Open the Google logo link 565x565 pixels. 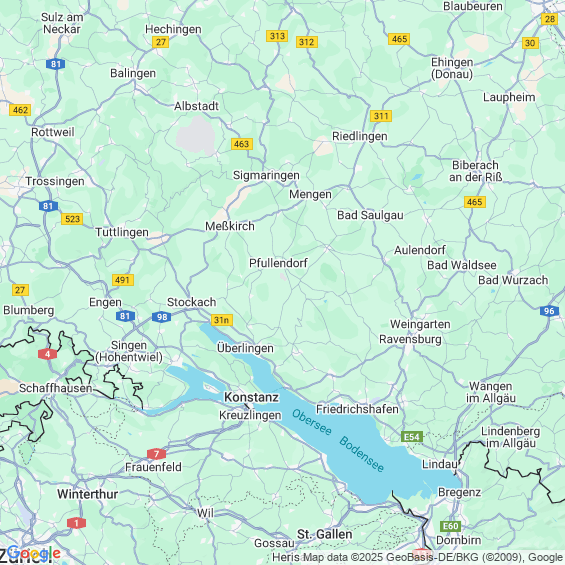(34, 553)
